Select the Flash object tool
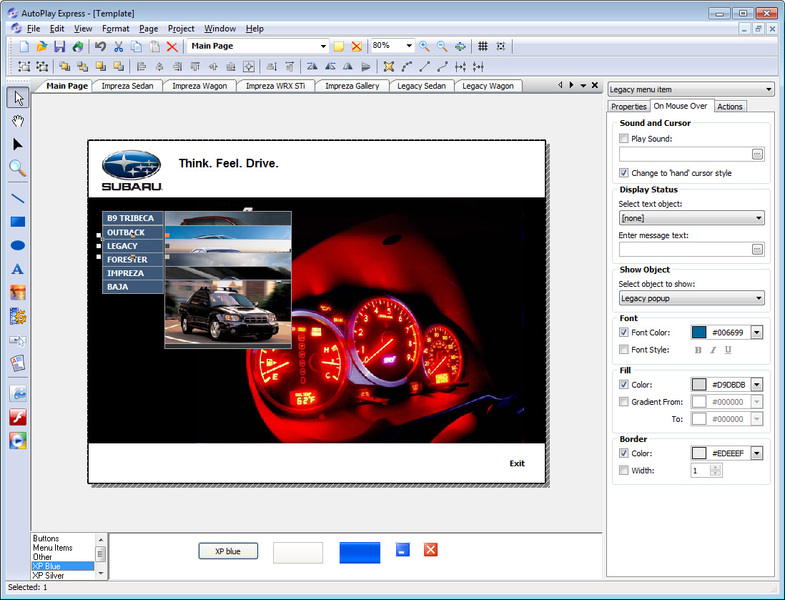Screen dimensions: 785x600 pyautogui.click(x=18, y=417)
